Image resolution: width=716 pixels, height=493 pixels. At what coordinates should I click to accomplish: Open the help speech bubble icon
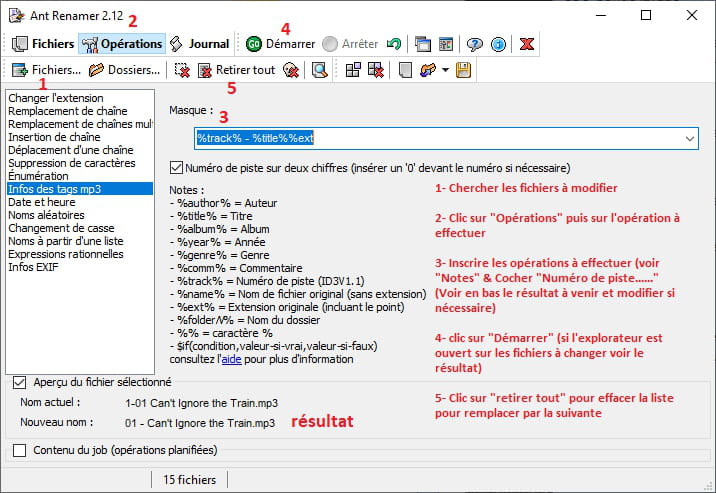(x=474, y=44)
